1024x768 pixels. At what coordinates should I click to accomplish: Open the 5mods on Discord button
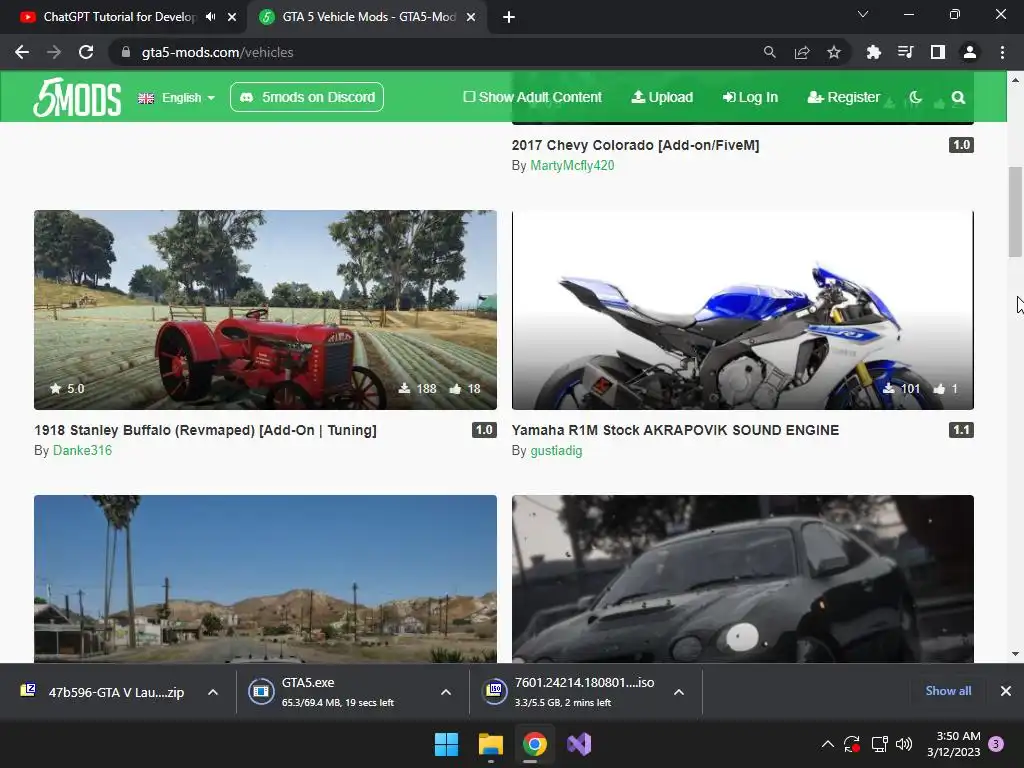click(307, 97)
